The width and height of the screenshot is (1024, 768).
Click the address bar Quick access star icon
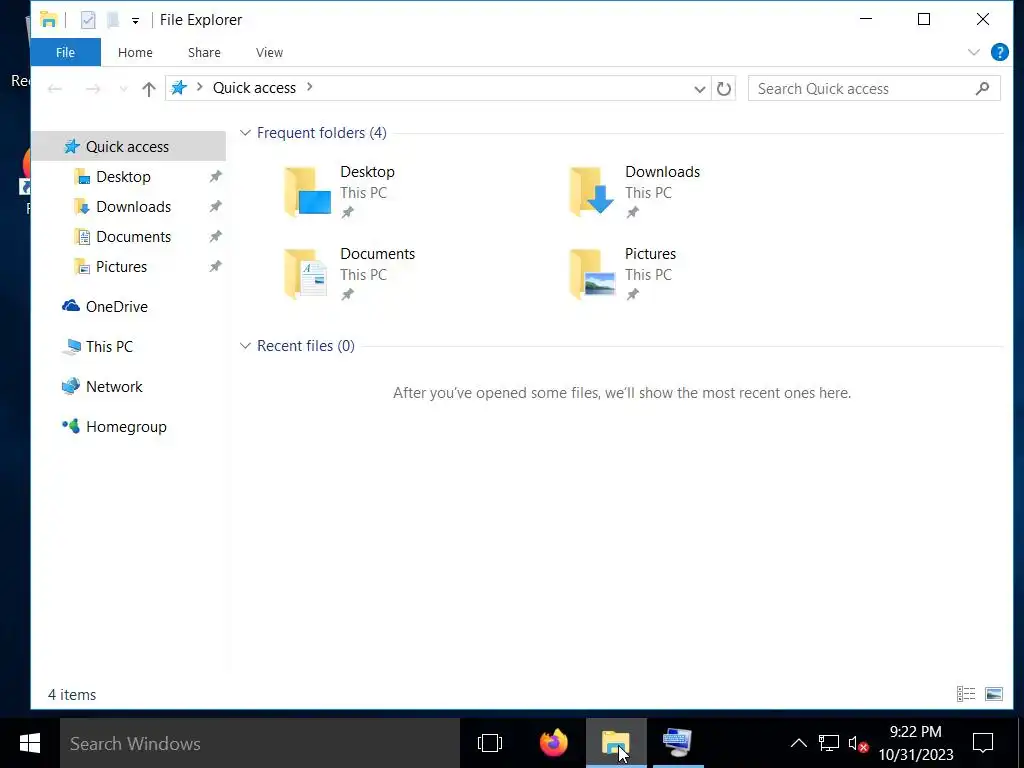click(x=179, y=88)
